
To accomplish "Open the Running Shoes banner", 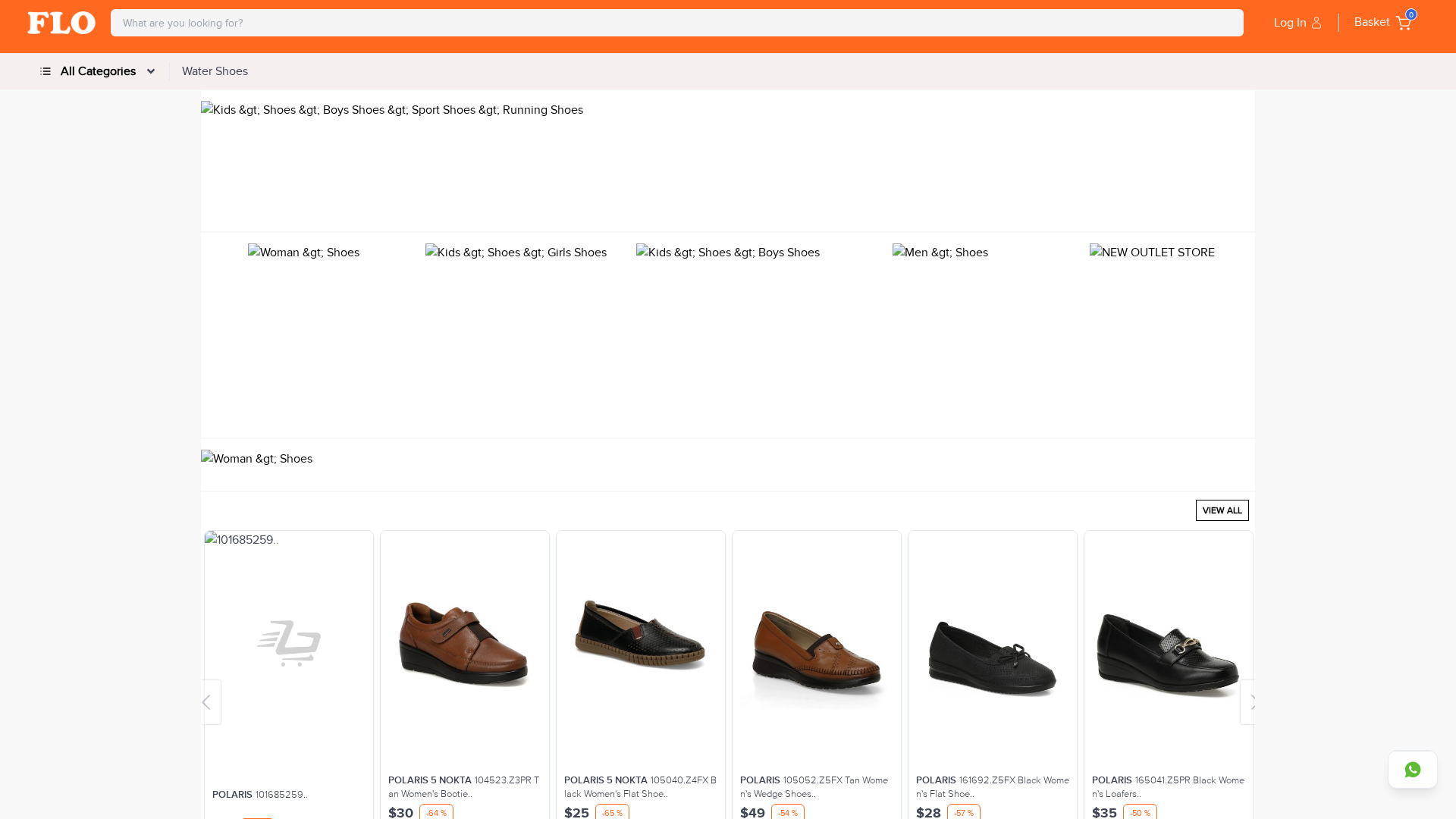I will click(x=727, y=161).
